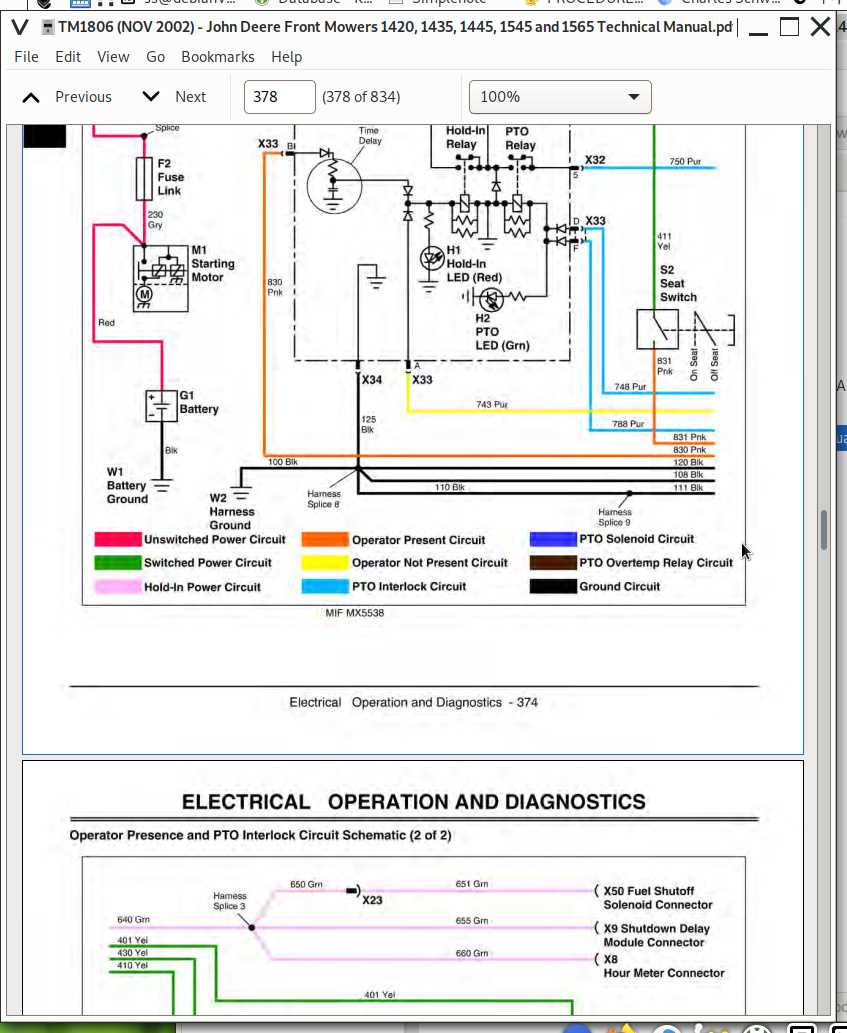
Task: Click the blue PTO Solenoid Circuit swatch
Action: [553, 539]
